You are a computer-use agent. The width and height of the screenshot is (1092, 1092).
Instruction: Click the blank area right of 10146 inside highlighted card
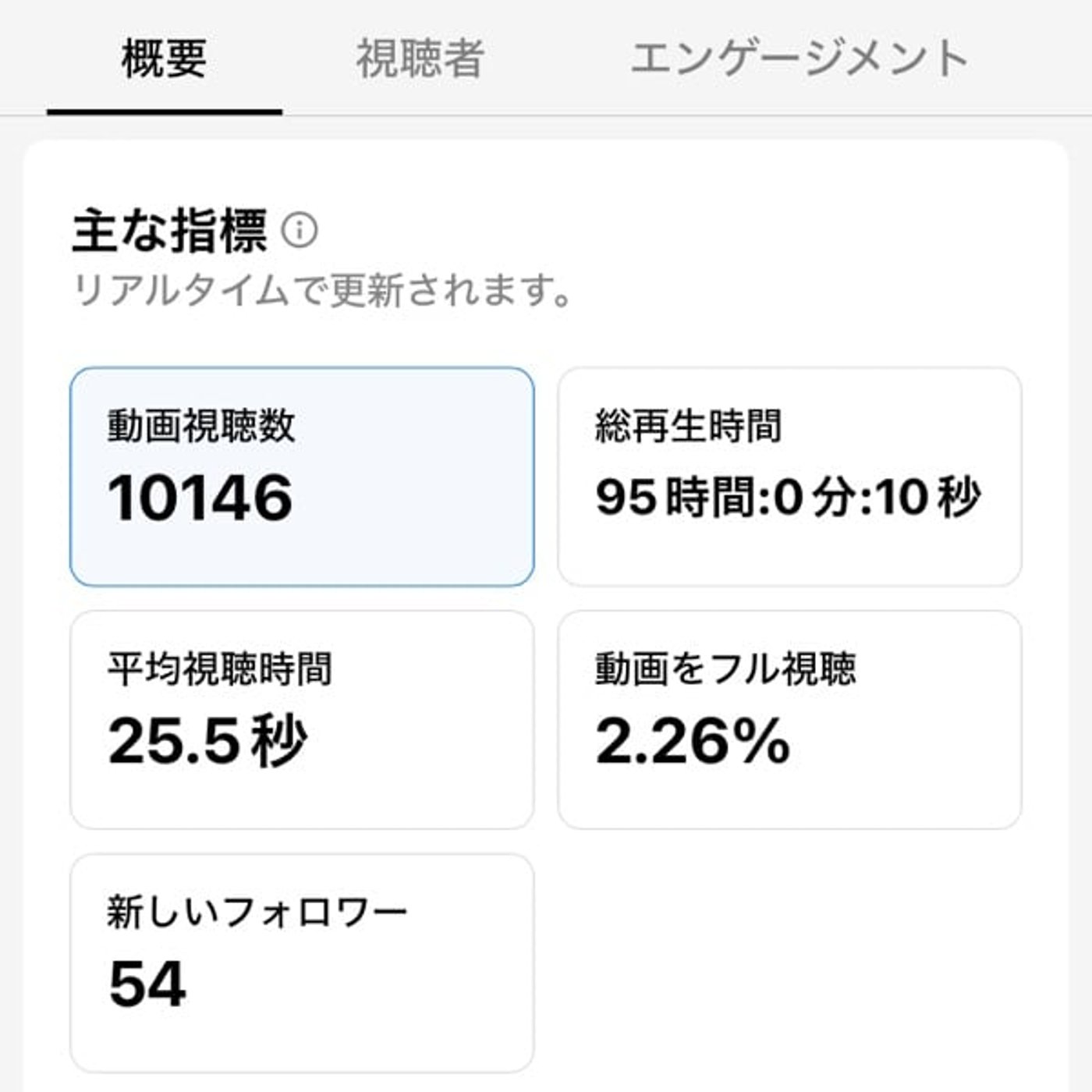413,499
